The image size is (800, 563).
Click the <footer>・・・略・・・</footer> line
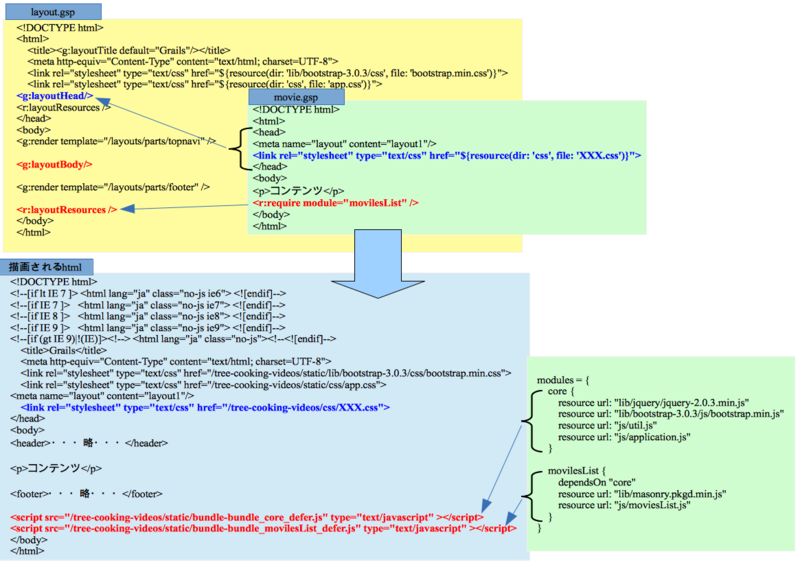[86, 494]
